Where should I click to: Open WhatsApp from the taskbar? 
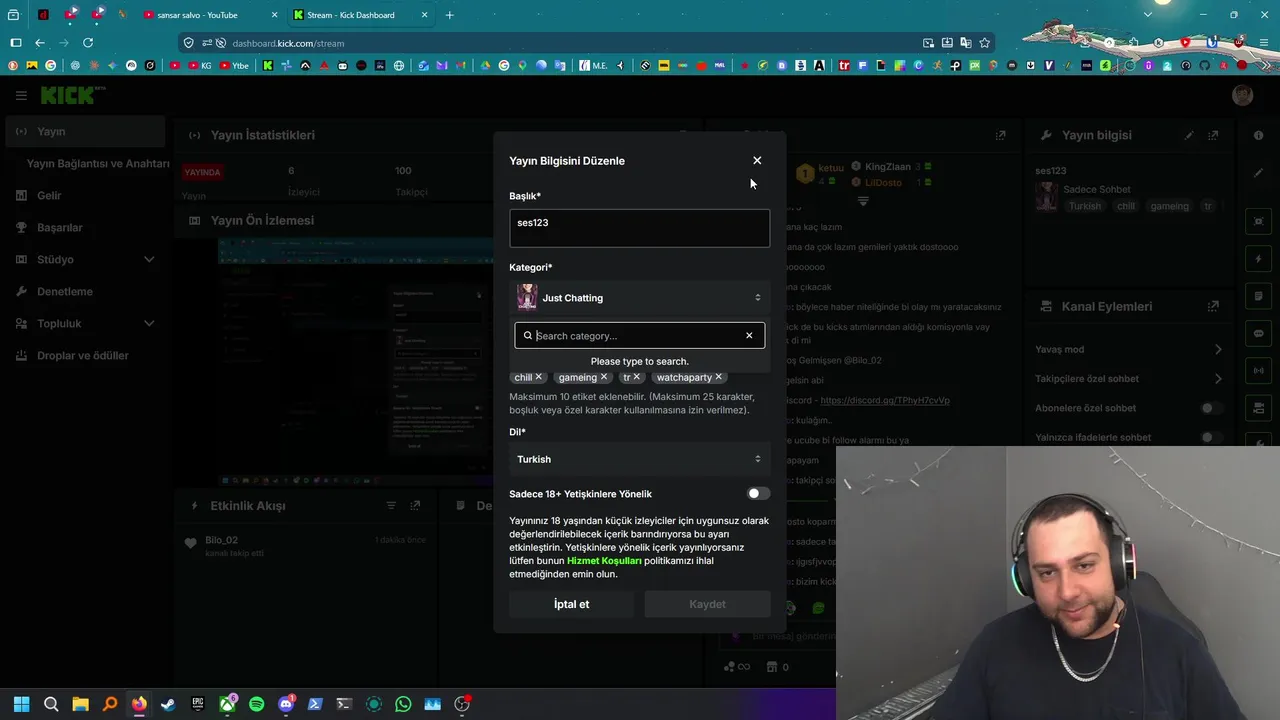coord(403,704)
